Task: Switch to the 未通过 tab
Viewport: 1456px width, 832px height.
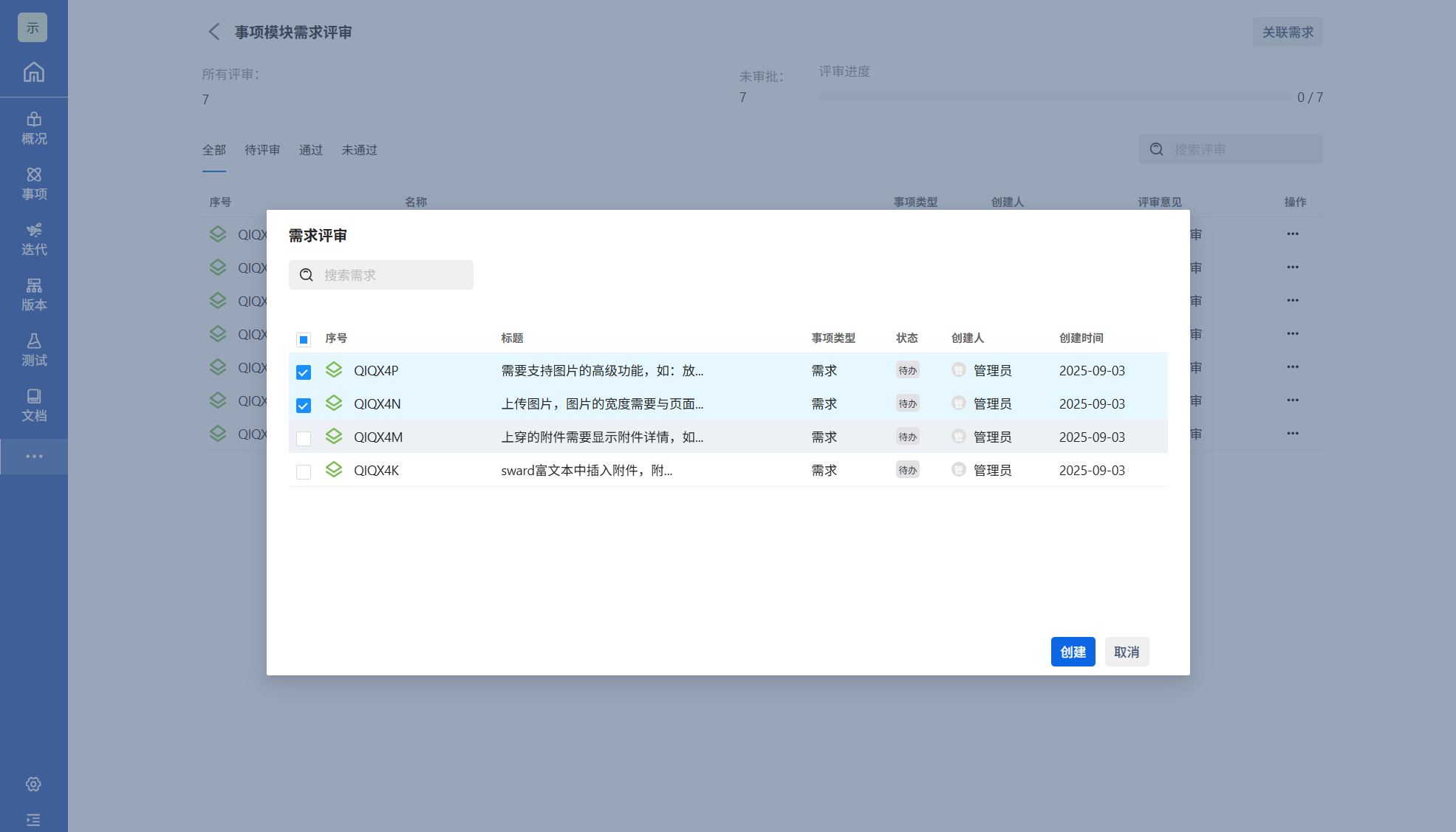Action: point(359,150)
